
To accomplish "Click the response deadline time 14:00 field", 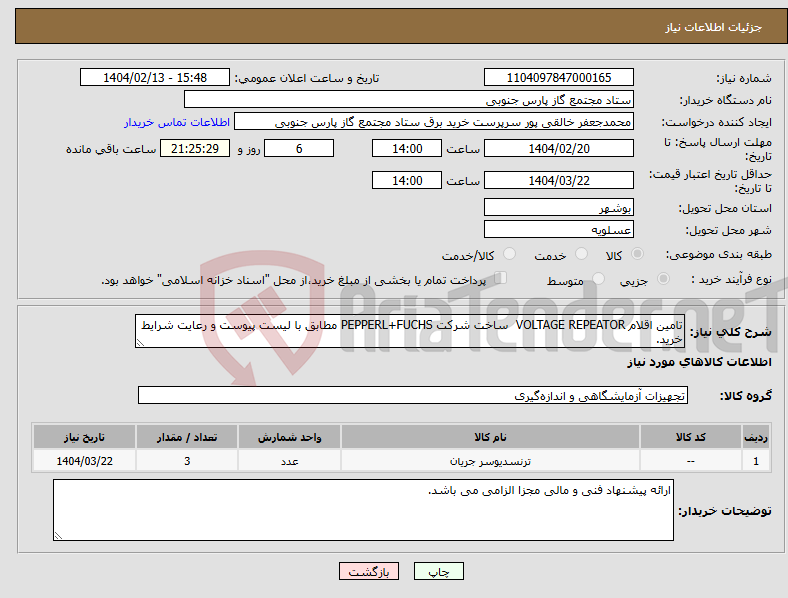I will [x=407, y=148].
